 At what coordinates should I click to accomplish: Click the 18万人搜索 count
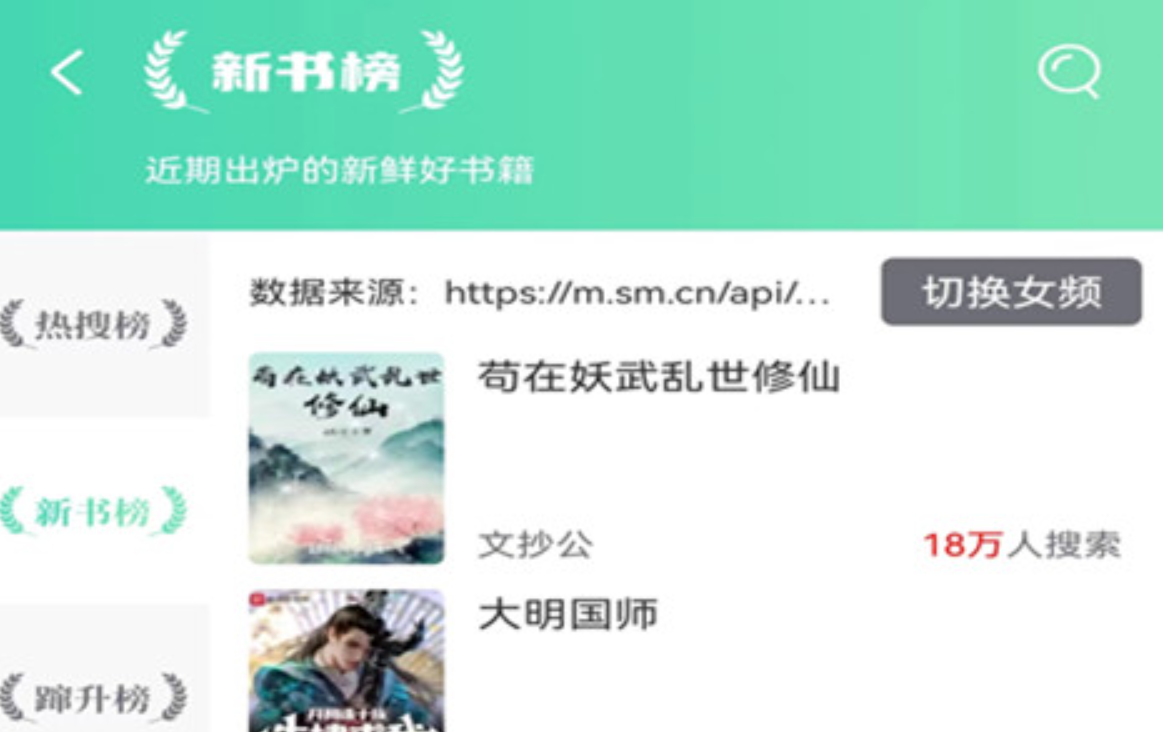[x=1021, y=545]
